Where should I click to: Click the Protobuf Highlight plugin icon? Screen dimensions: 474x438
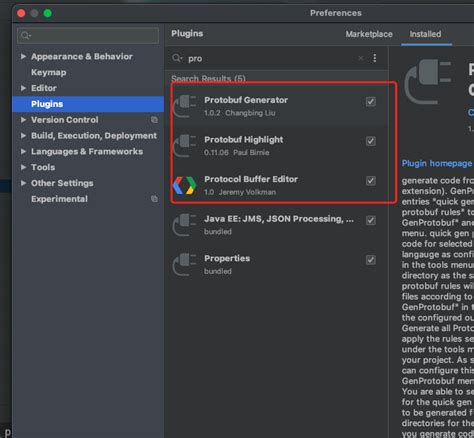[184, 146]
